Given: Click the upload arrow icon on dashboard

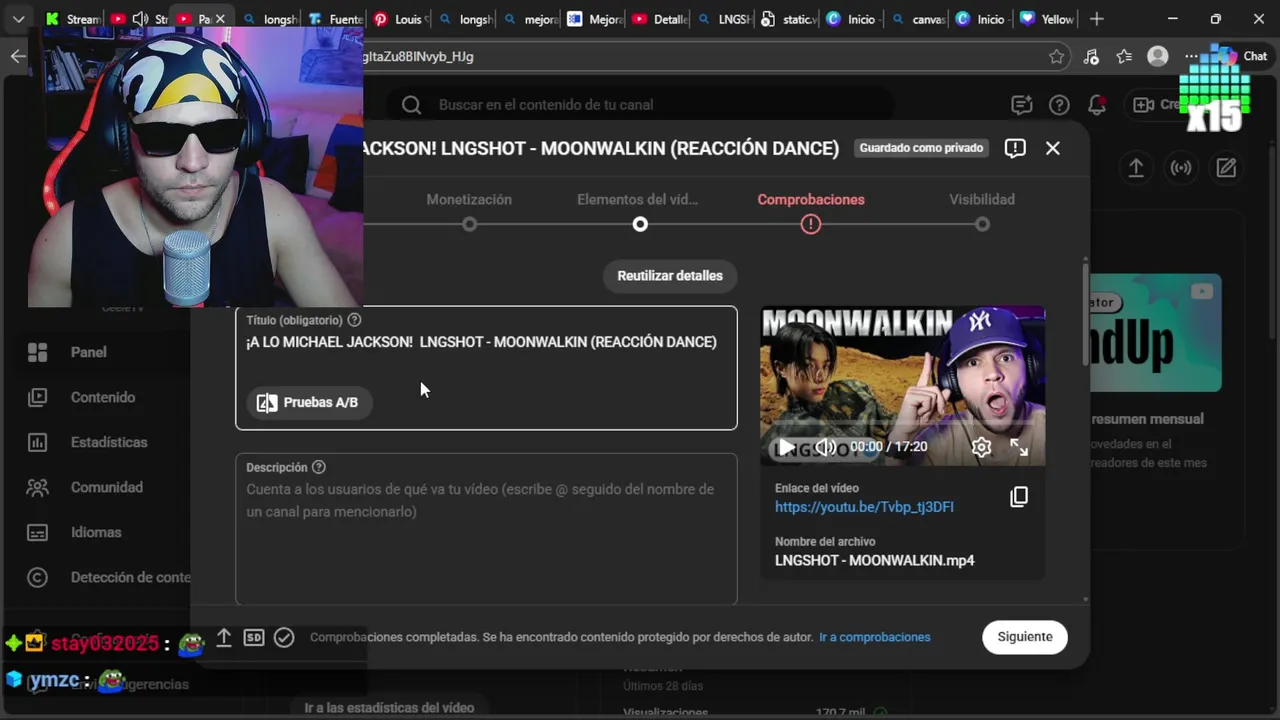Looking at the screenshot, I should tap(1136, 168).
